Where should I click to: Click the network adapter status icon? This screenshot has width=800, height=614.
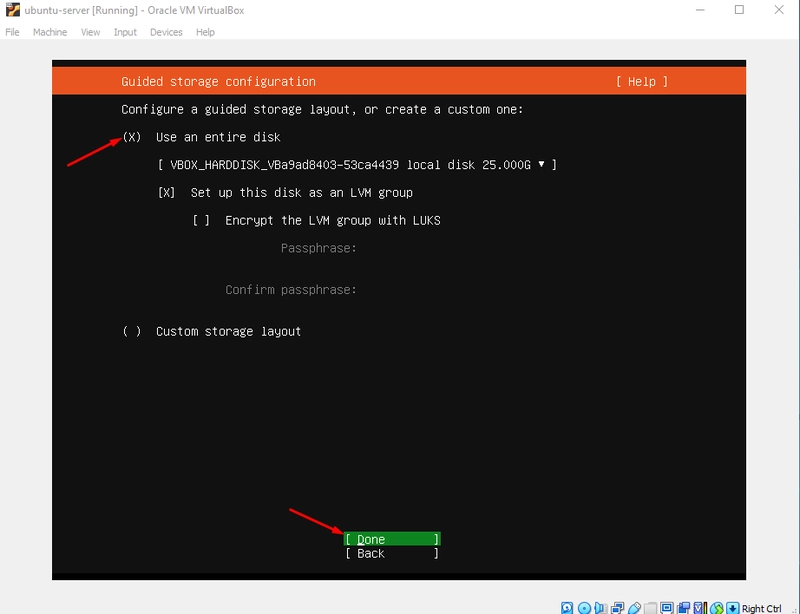(x=617, y=608)
